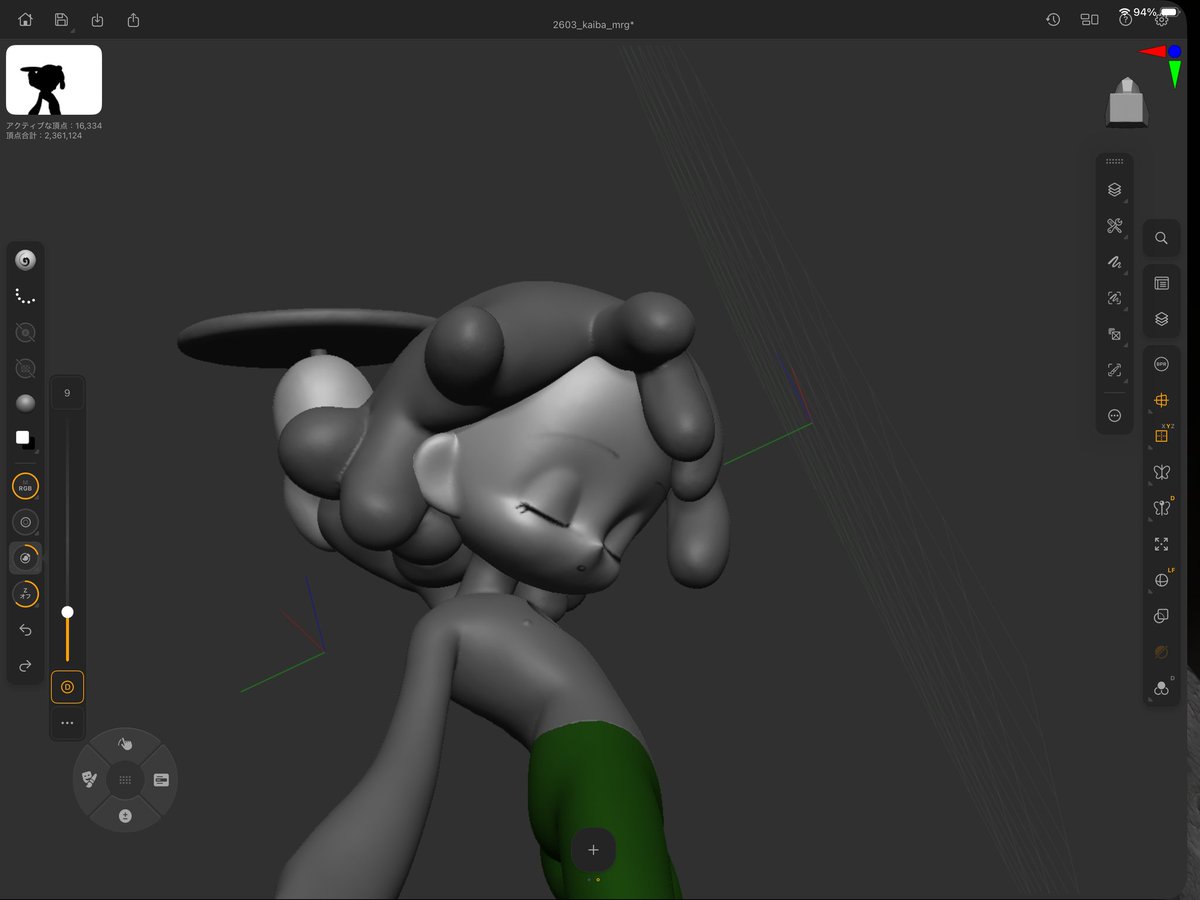
Task: Open the list panel icon
Action: coord(1161,284)
